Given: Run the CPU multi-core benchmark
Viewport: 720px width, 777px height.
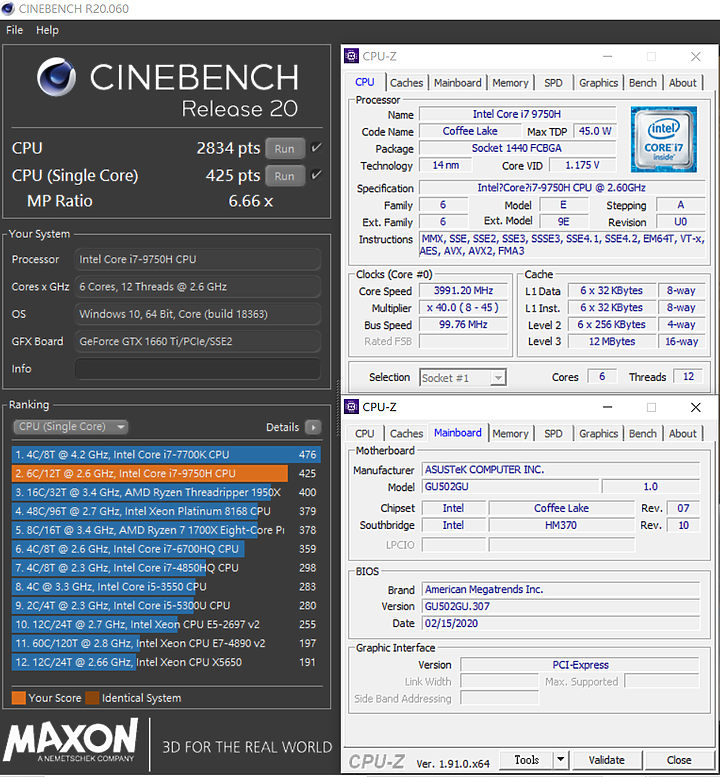Looking at the screenshot, I should [x=285, y=149].
